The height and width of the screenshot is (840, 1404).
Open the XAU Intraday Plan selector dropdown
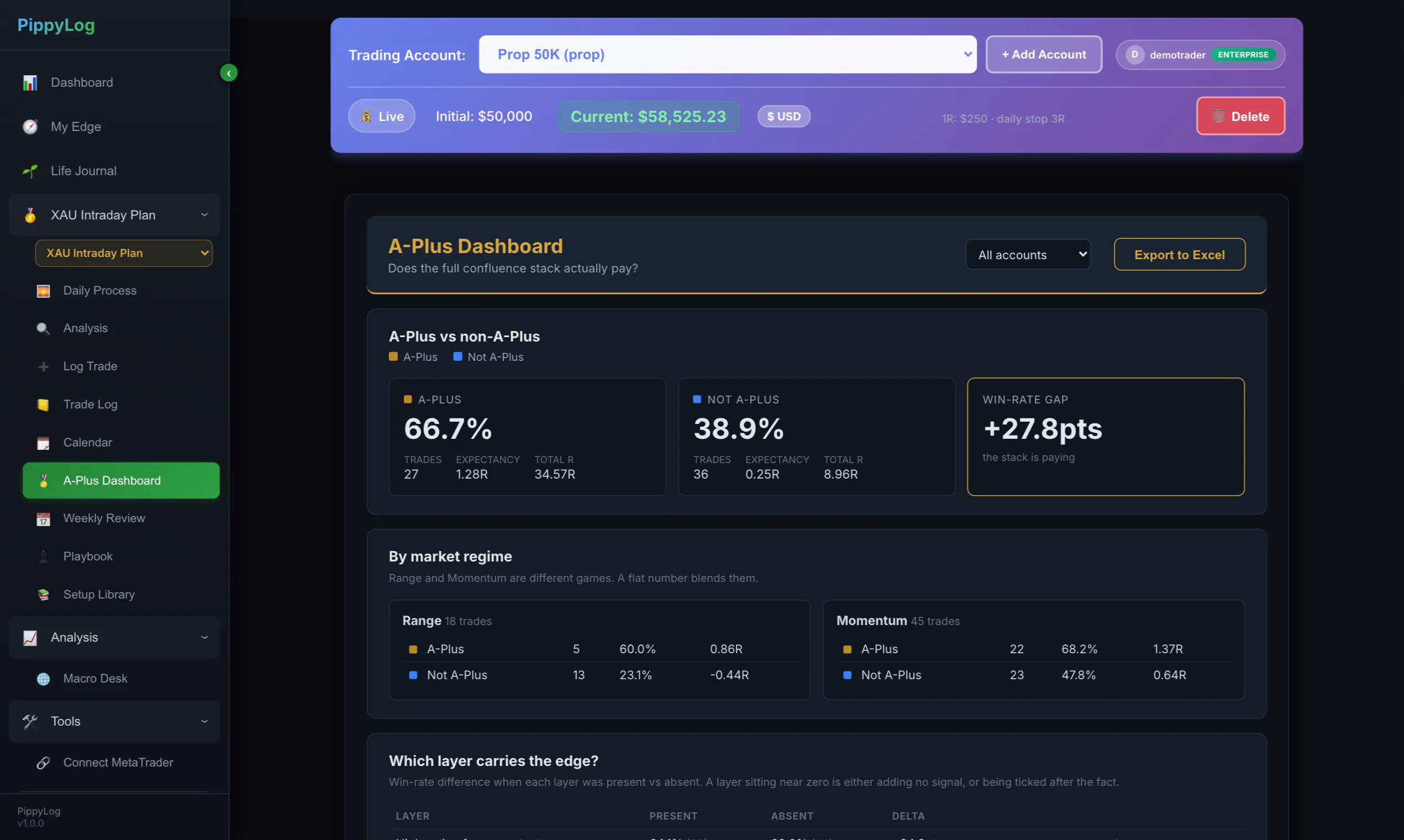(124, 253)
